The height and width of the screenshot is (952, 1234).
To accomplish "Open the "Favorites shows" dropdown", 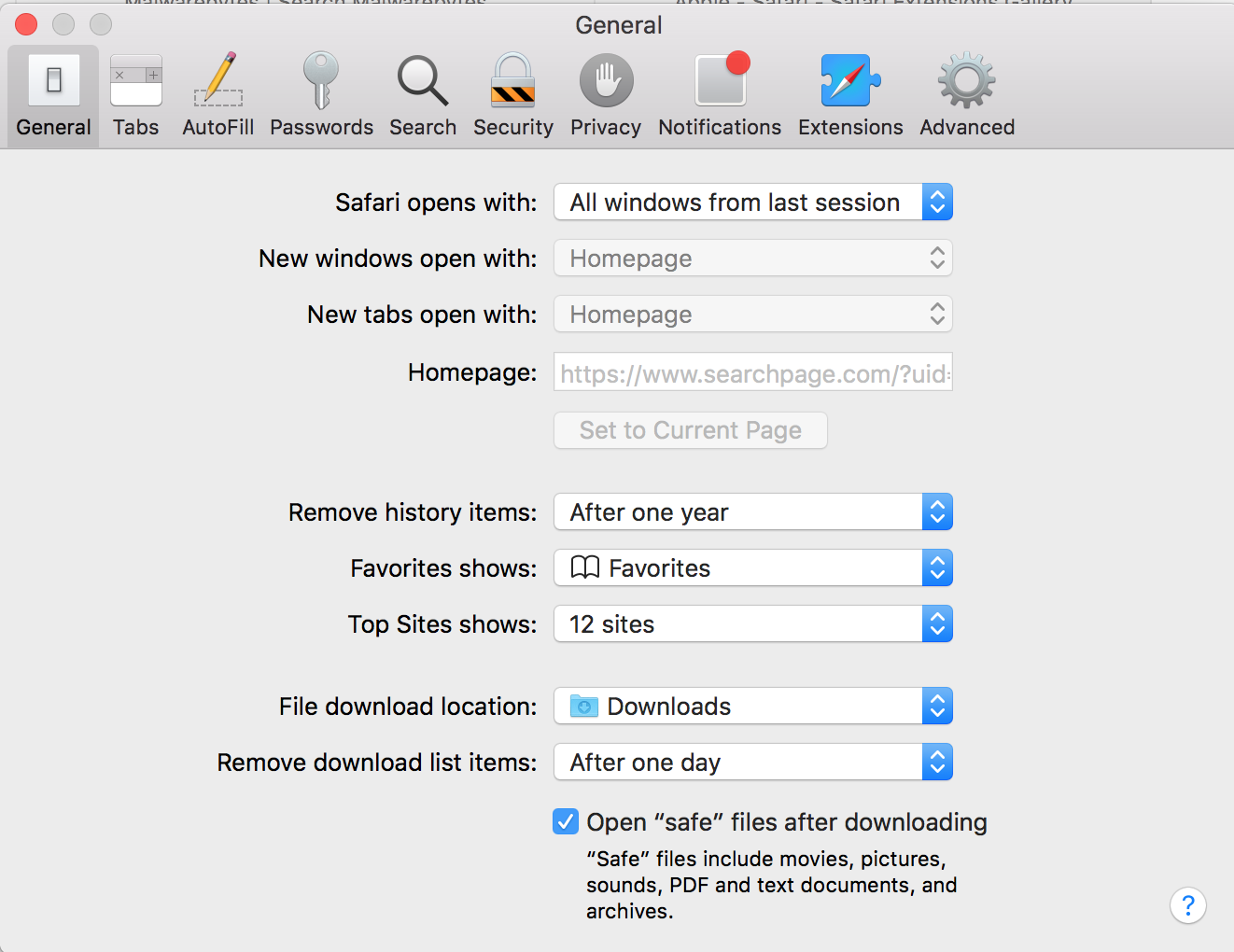I will (x=753, y=567).
